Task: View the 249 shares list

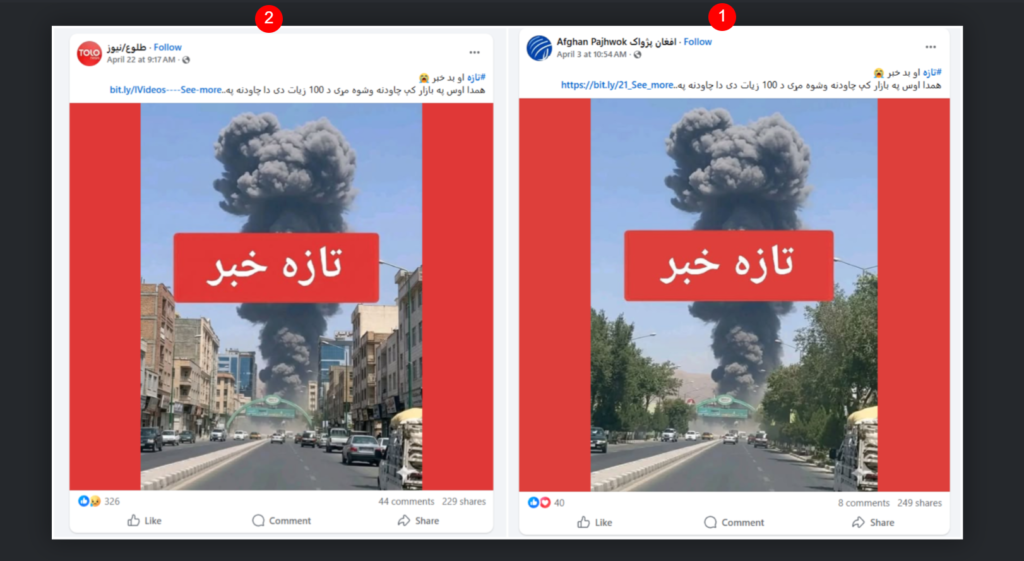Action: pos(920,503)
